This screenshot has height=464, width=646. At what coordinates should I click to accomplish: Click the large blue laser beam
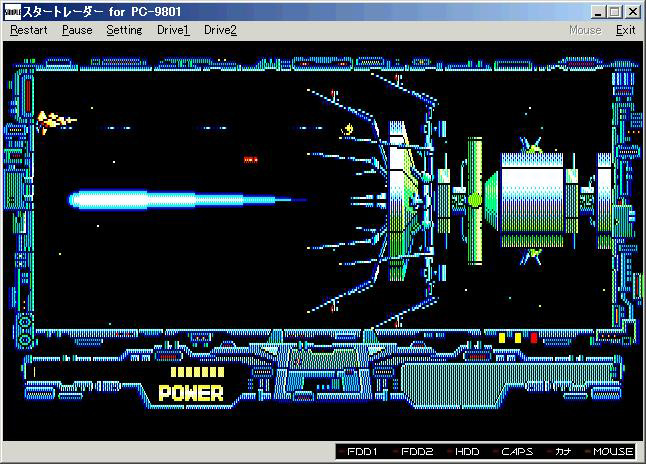point(187,200)
